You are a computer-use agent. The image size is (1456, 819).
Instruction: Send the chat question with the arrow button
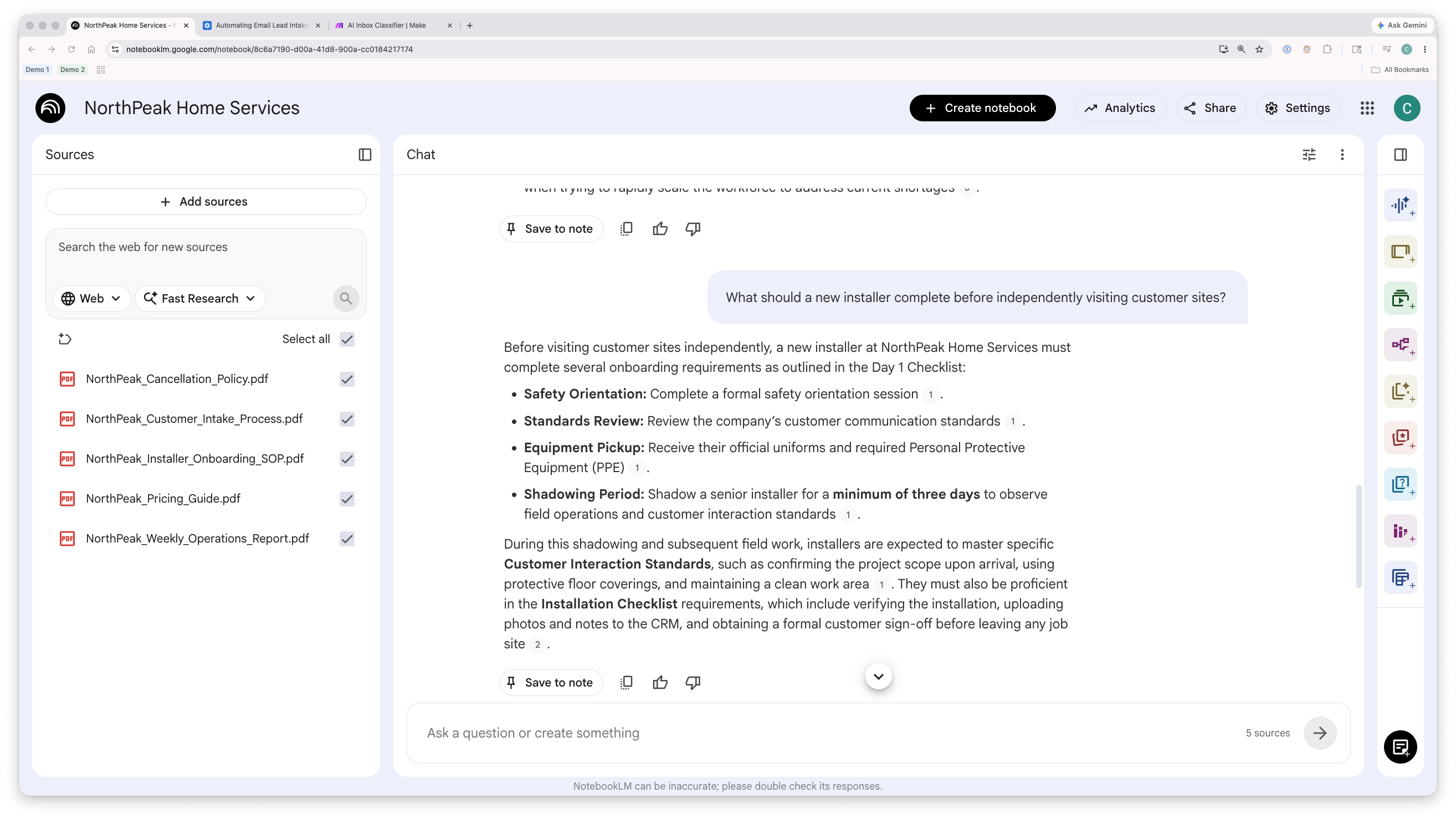[1320, 733]
